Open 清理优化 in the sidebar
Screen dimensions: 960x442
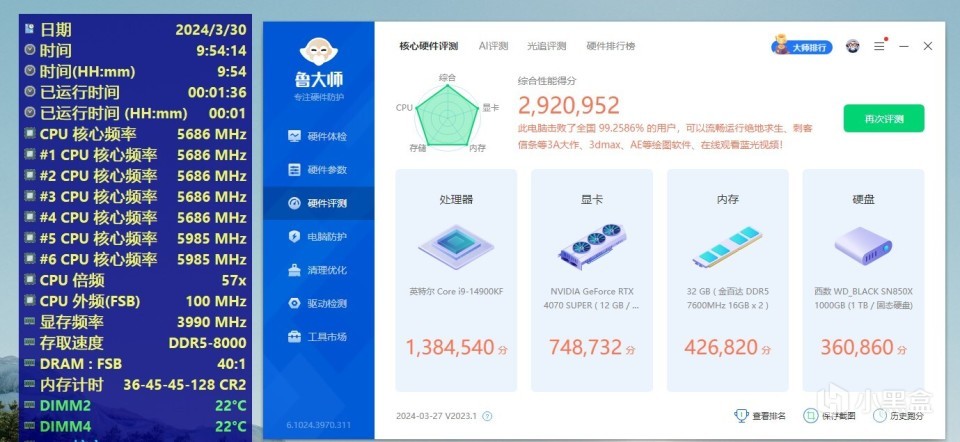[318, 270]
